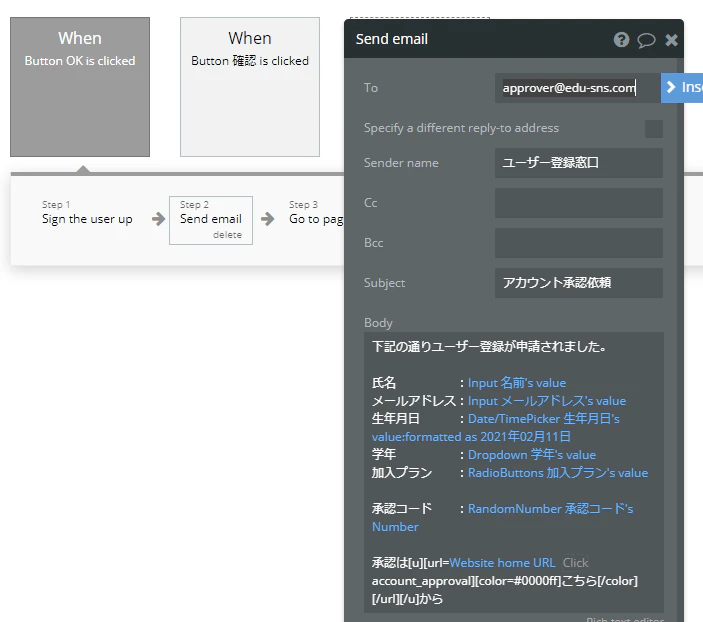Select the When Button OK is clicked event
This screenshot has height=622, width=703.
[80, 87]
